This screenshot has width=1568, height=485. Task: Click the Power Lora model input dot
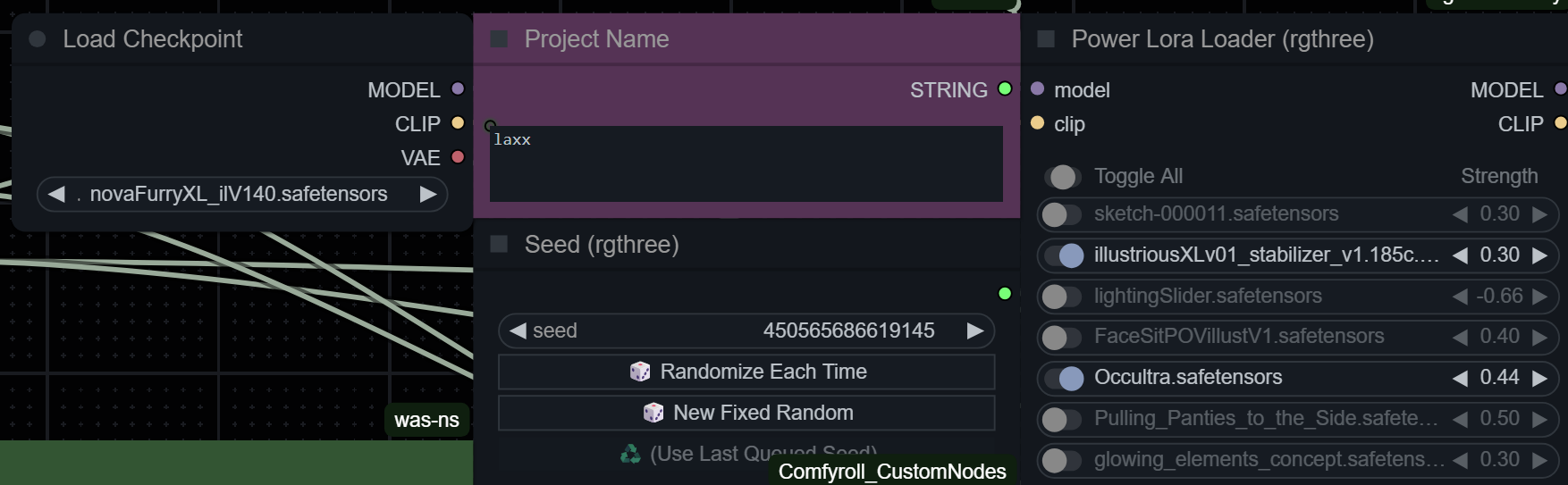pos(1038,89)
